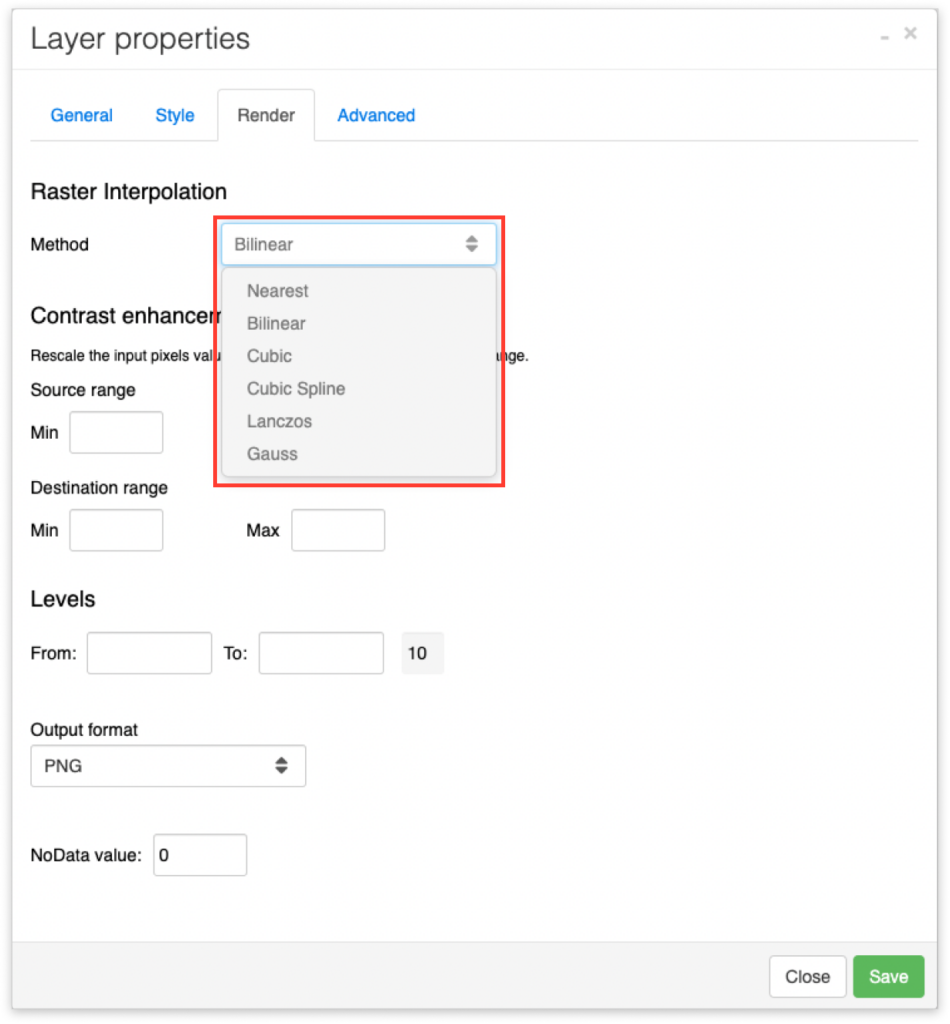Click the Source range Min input field
Viewport: 950px width, 1024px height.
tap(116, 432)
